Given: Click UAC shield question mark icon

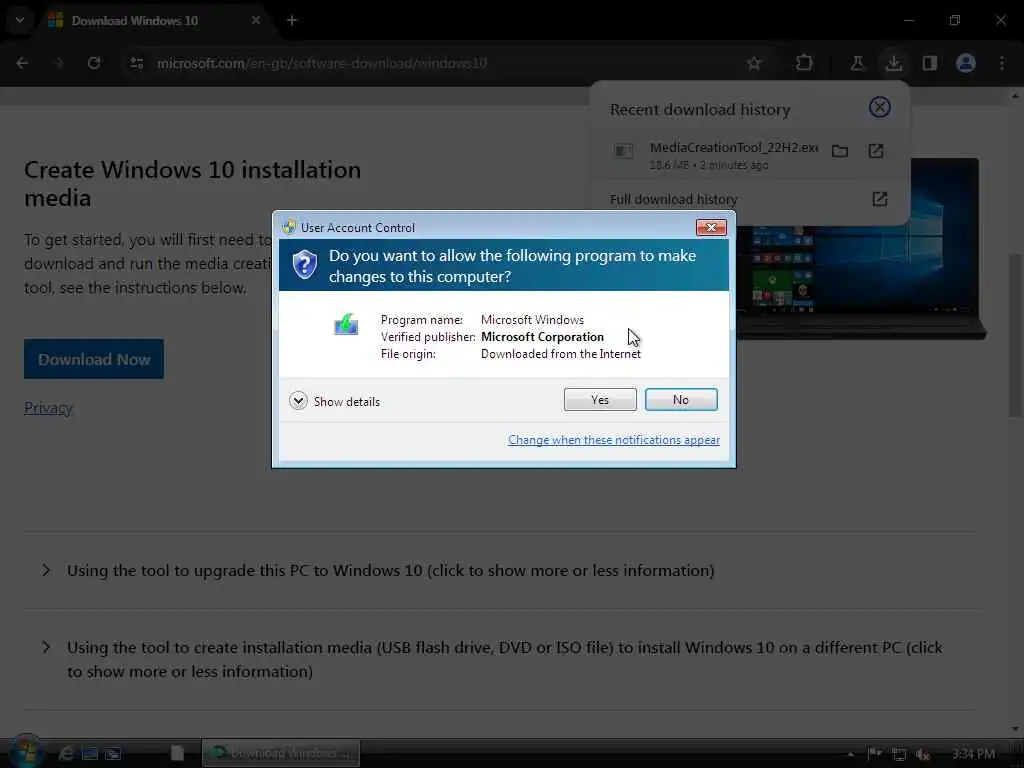Looking at the screenshot, I should pos(304,265).
